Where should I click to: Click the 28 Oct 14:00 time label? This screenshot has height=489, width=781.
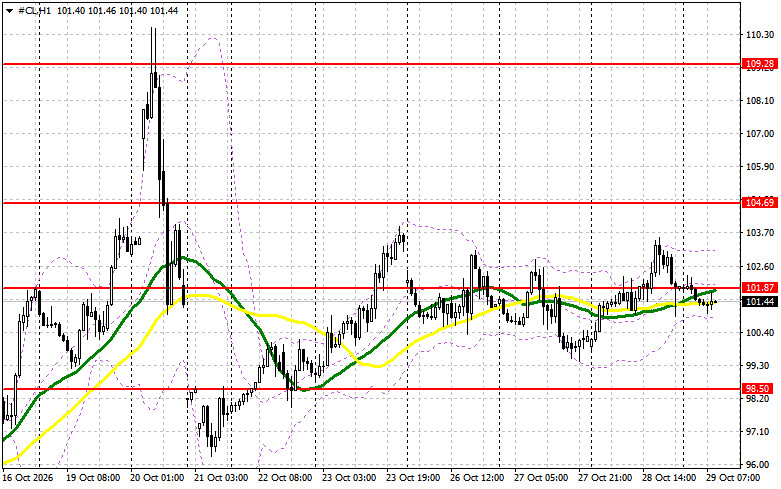pyautogui.click(x=669, y=478)
